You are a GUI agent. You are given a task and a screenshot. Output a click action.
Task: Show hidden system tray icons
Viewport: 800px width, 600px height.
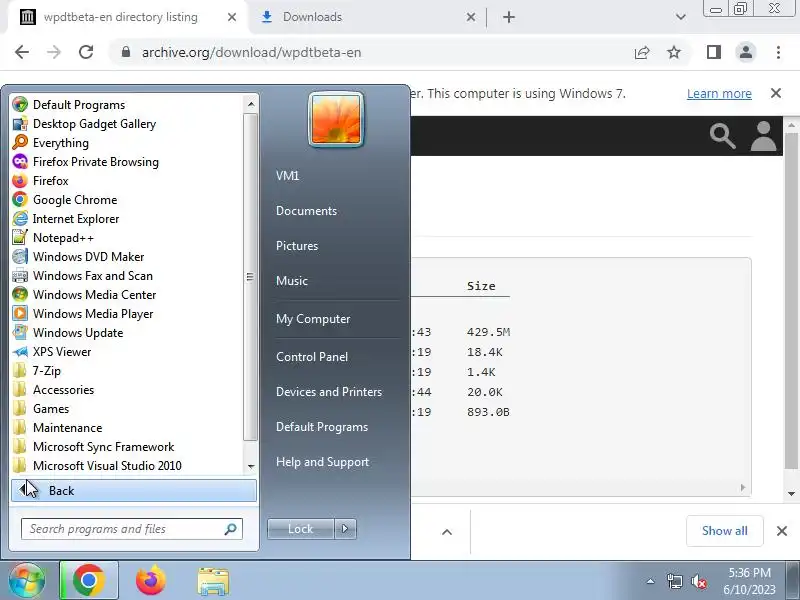650,581
